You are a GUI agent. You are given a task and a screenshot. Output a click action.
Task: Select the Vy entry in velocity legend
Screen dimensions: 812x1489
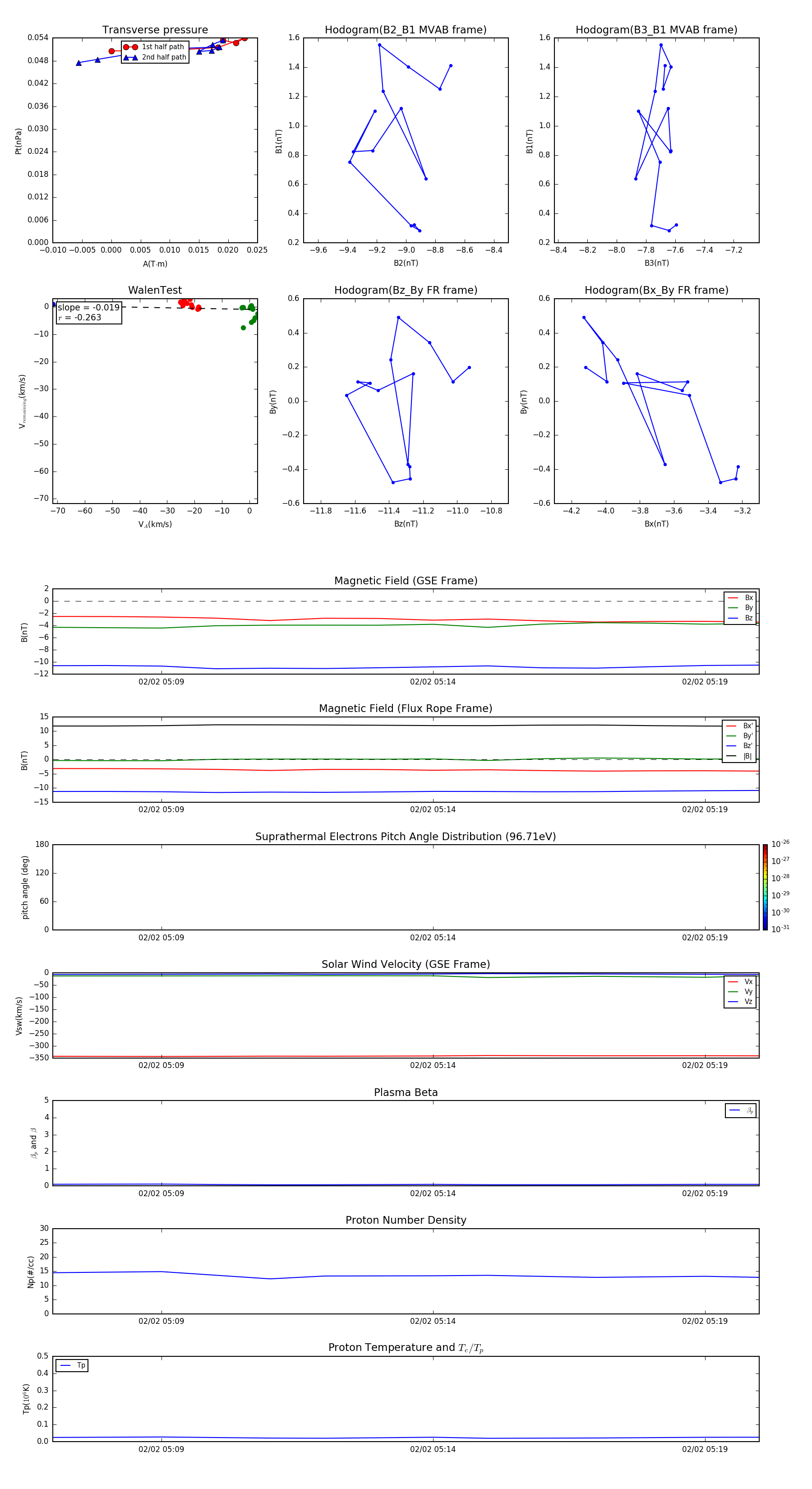coord(740,991)
